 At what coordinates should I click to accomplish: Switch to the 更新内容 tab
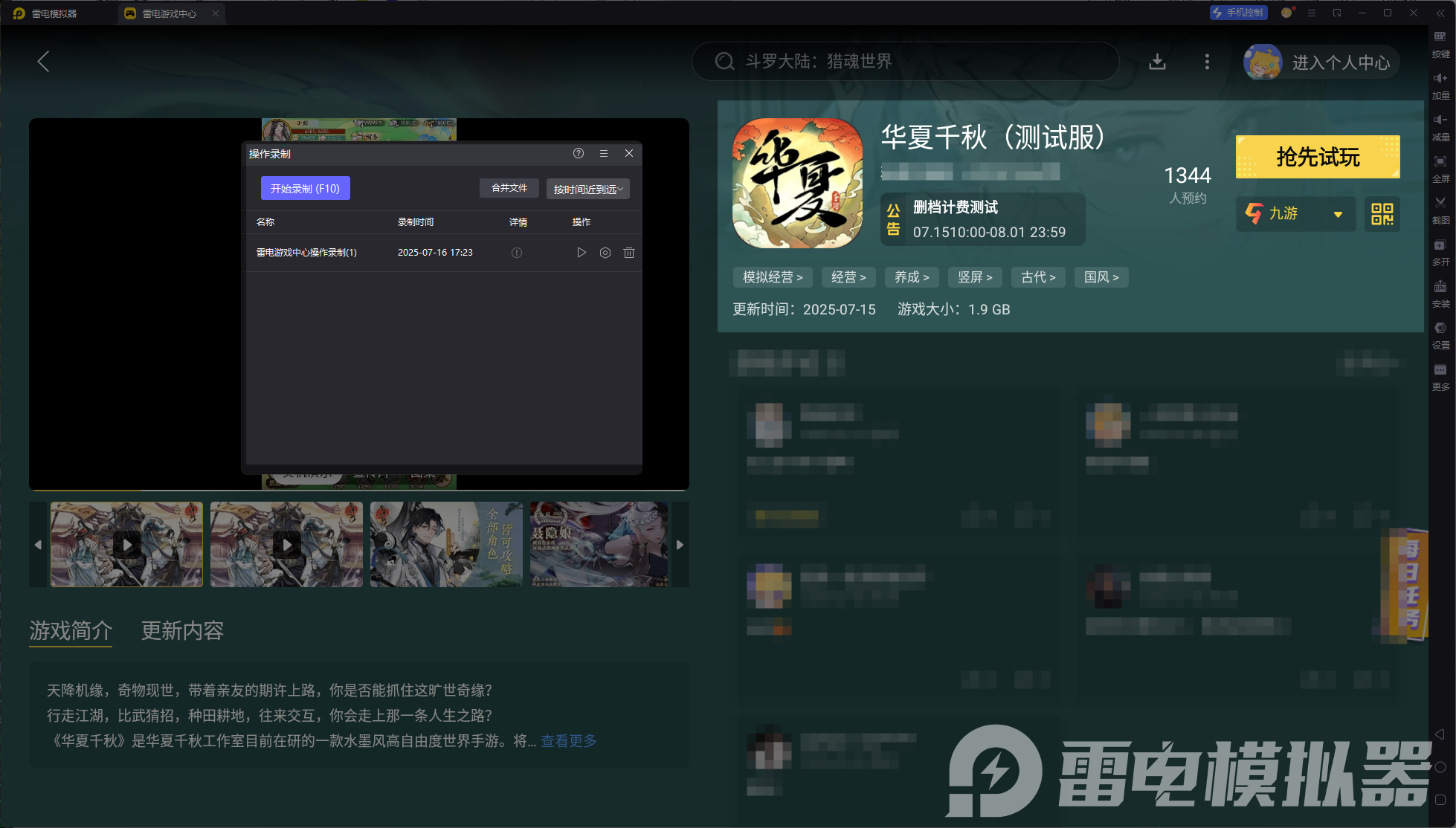[x=182, y=630]
